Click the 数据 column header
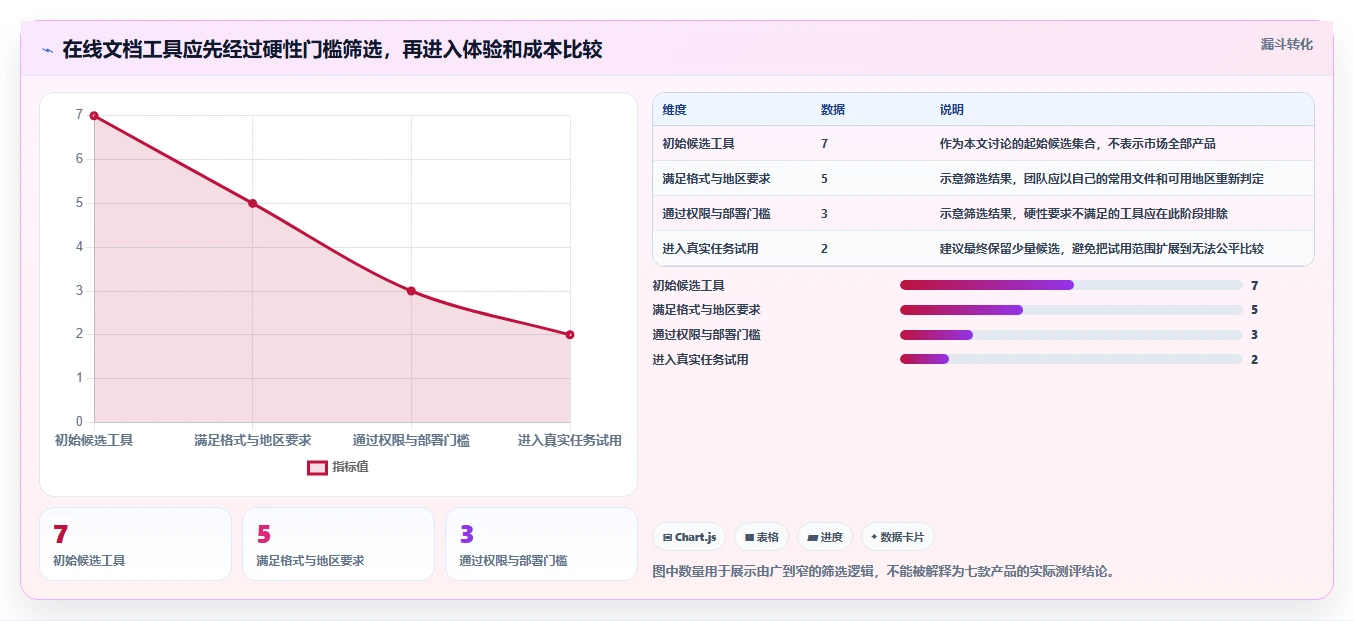This screenshot has width=1354, height=621. [833, 110]
